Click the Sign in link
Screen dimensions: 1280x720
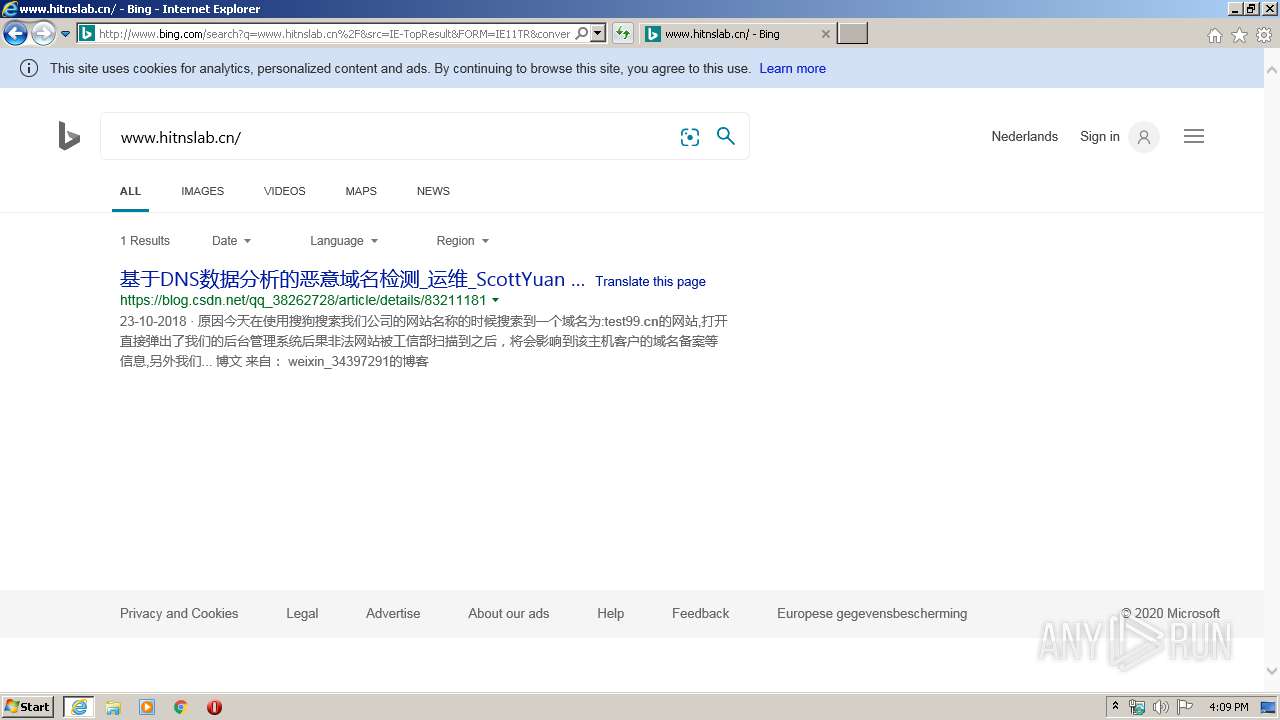[1099, 136]
